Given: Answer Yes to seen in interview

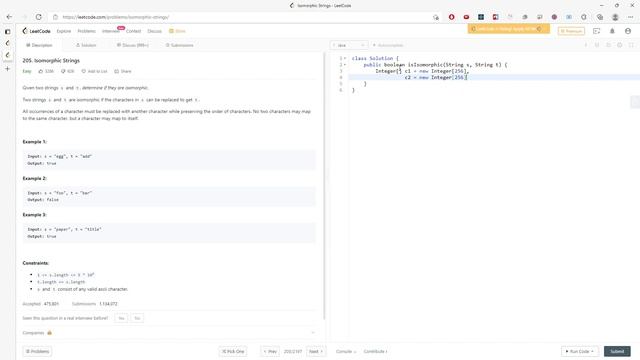Looking at the screenshot, I should pos(121,318).
